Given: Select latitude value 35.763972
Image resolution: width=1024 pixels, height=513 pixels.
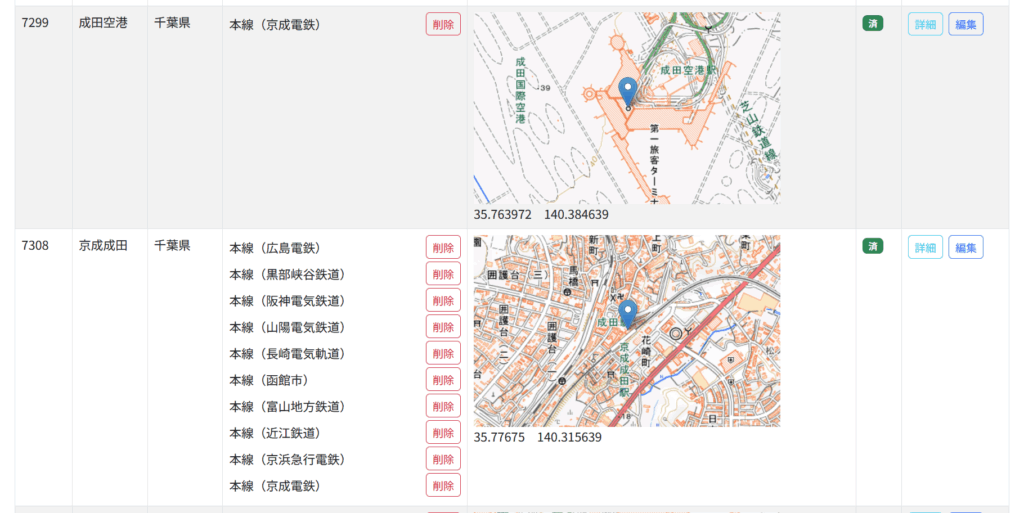Looking at the screenshot, I should click(x=502, y=215).
